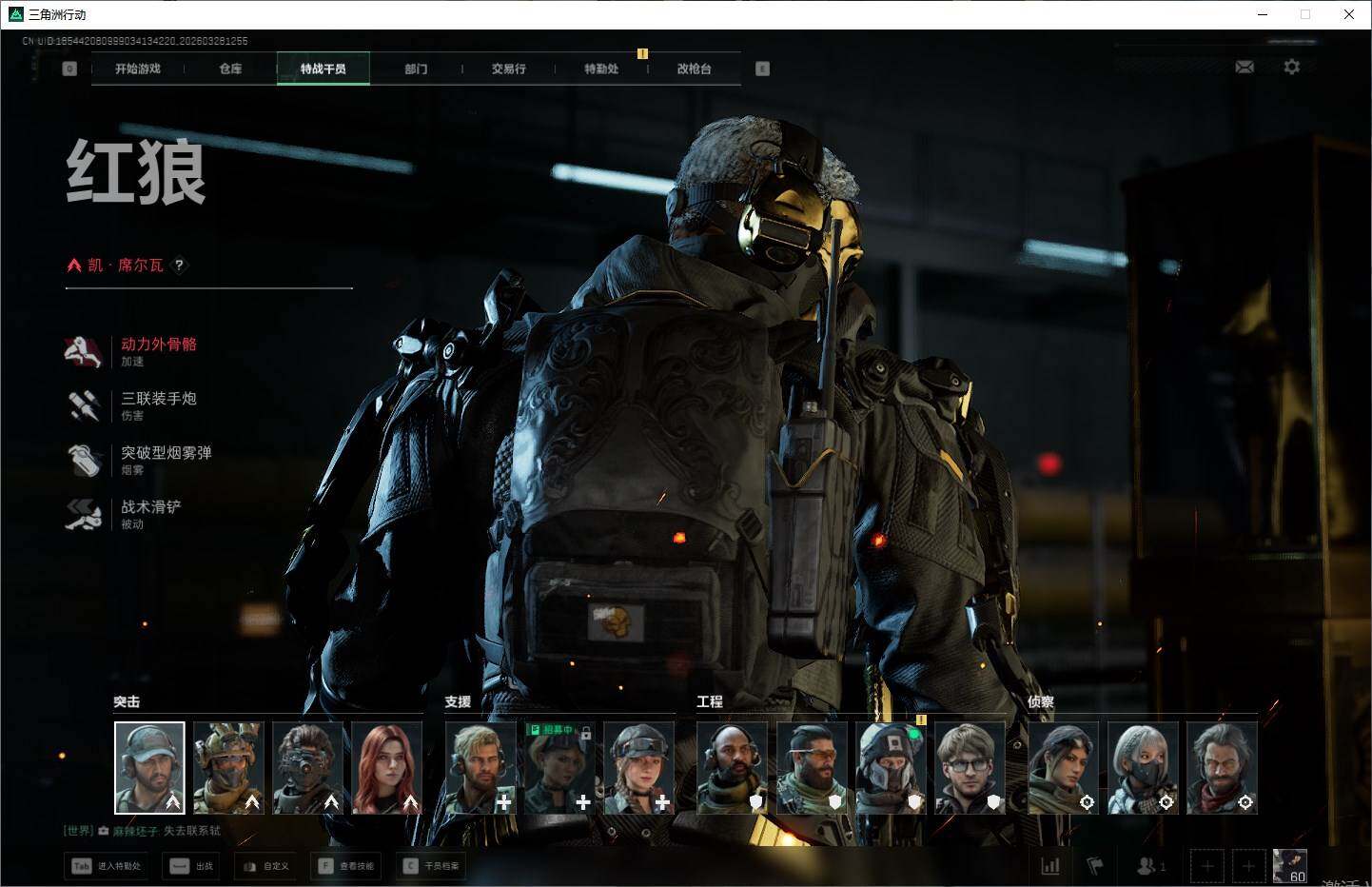The image size is (1372, 887).
Task: Click the first empty squad plus slot
Action: (1207, 866)
